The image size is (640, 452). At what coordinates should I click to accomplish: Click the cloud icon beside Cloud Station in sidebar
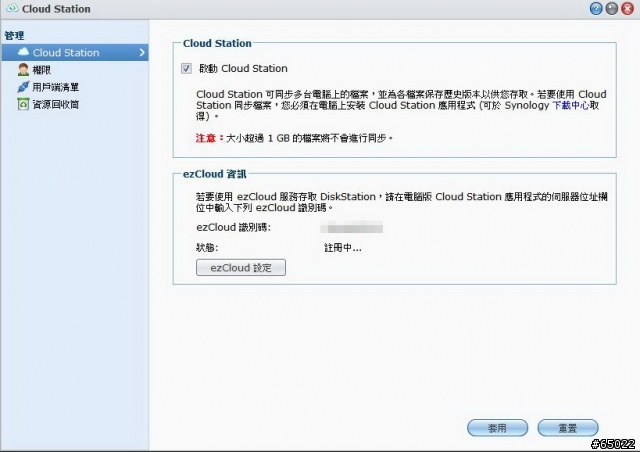(x=24, y=52)
